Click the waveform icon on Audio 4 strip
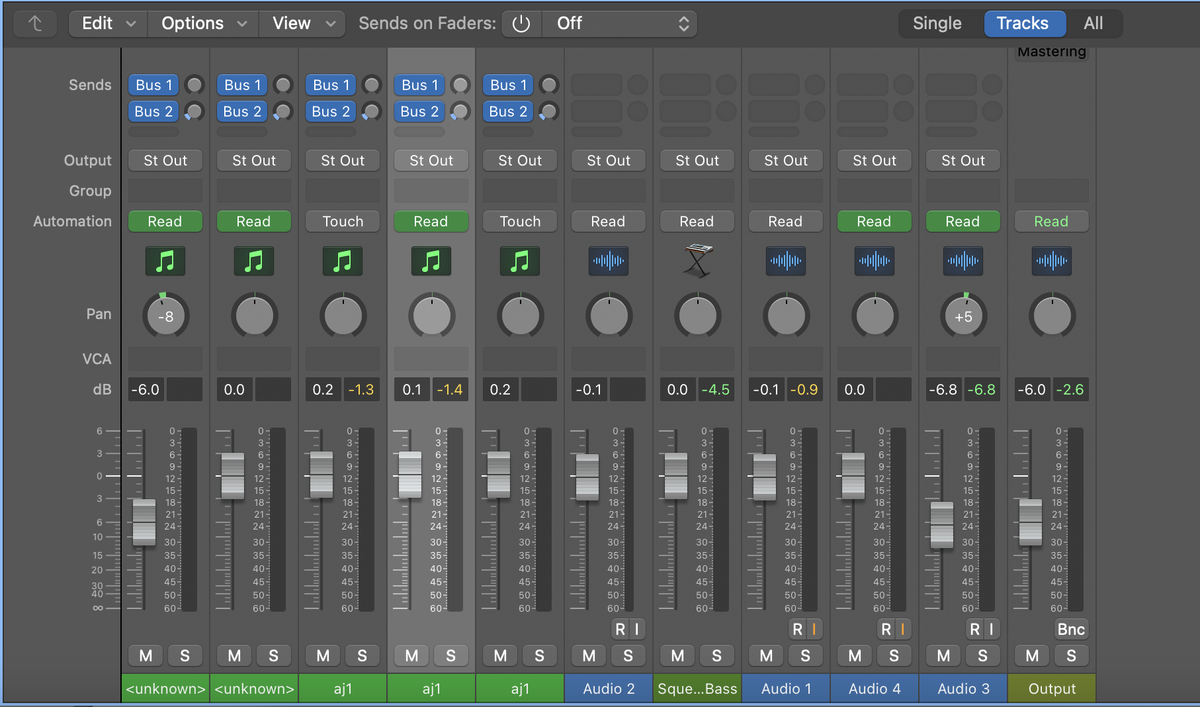1200x707 pixels. coord(875,262)
